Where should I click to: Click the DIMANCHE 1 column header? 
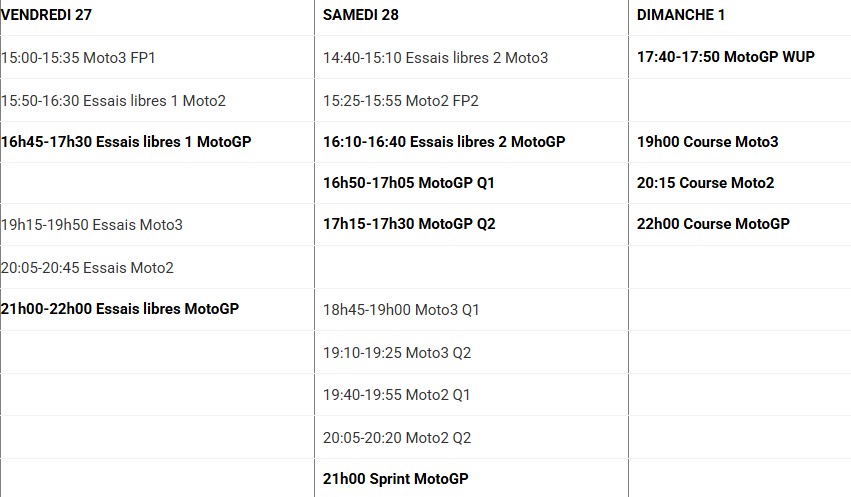(681, 15)
